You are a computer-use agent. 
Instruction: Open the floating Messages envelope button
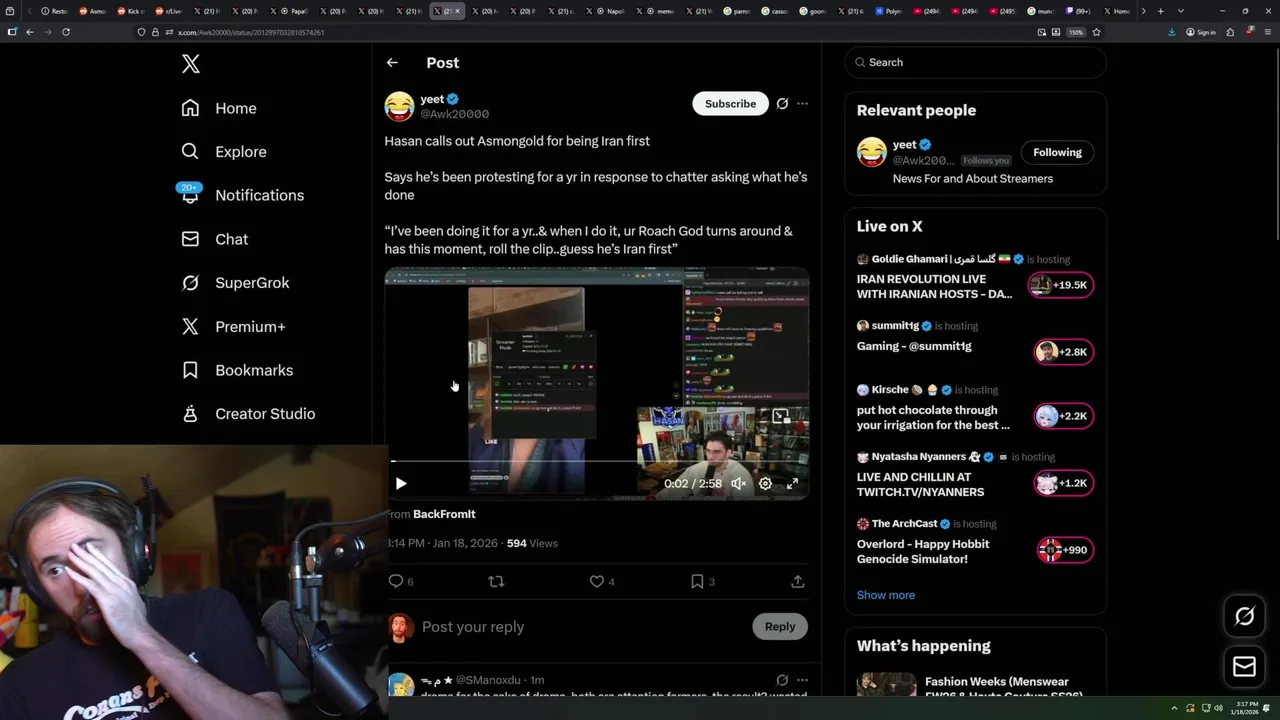click(x=1244, y=667)
